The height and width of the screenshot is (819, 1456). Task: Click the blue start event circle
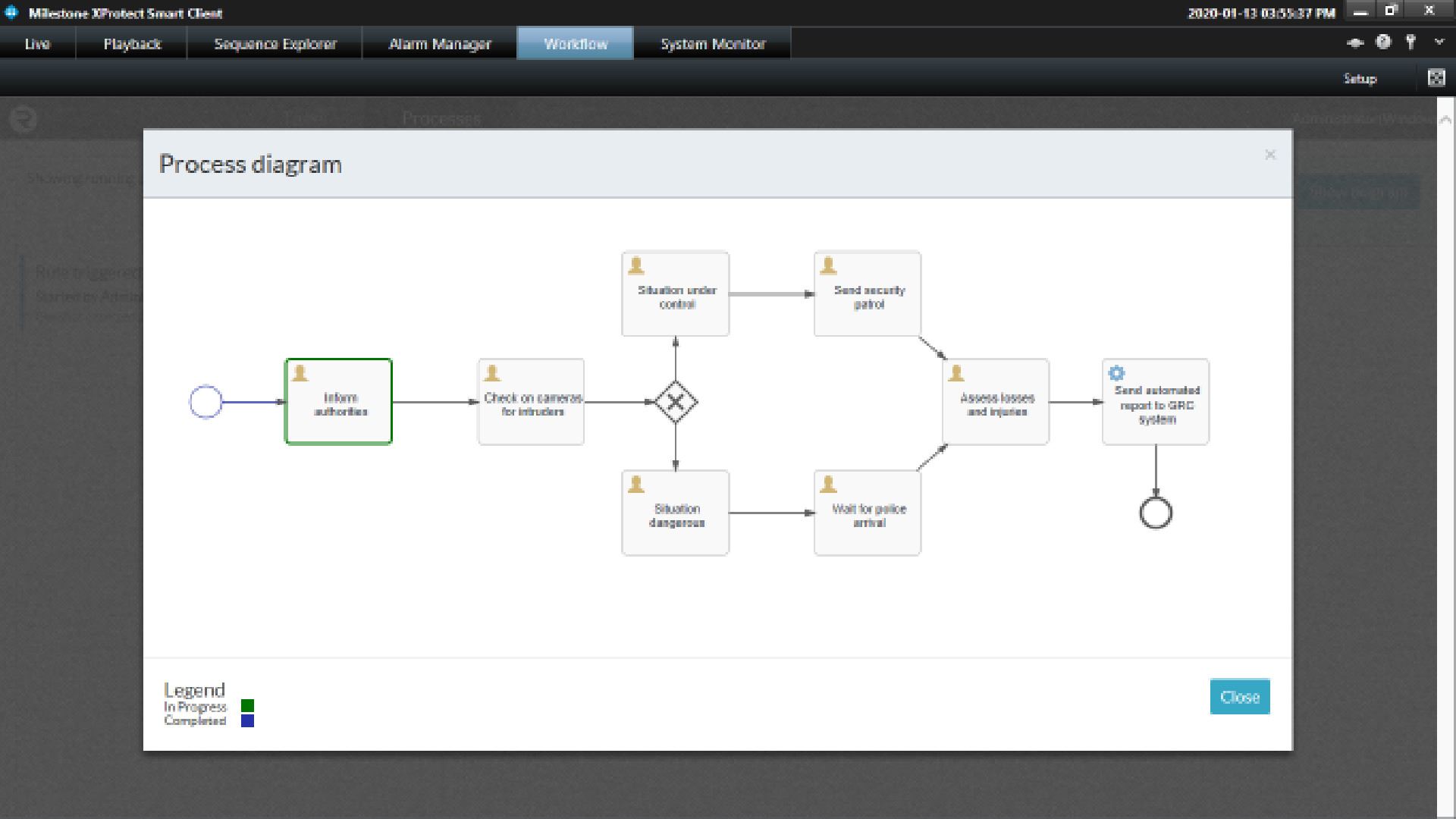coord(206,402)
